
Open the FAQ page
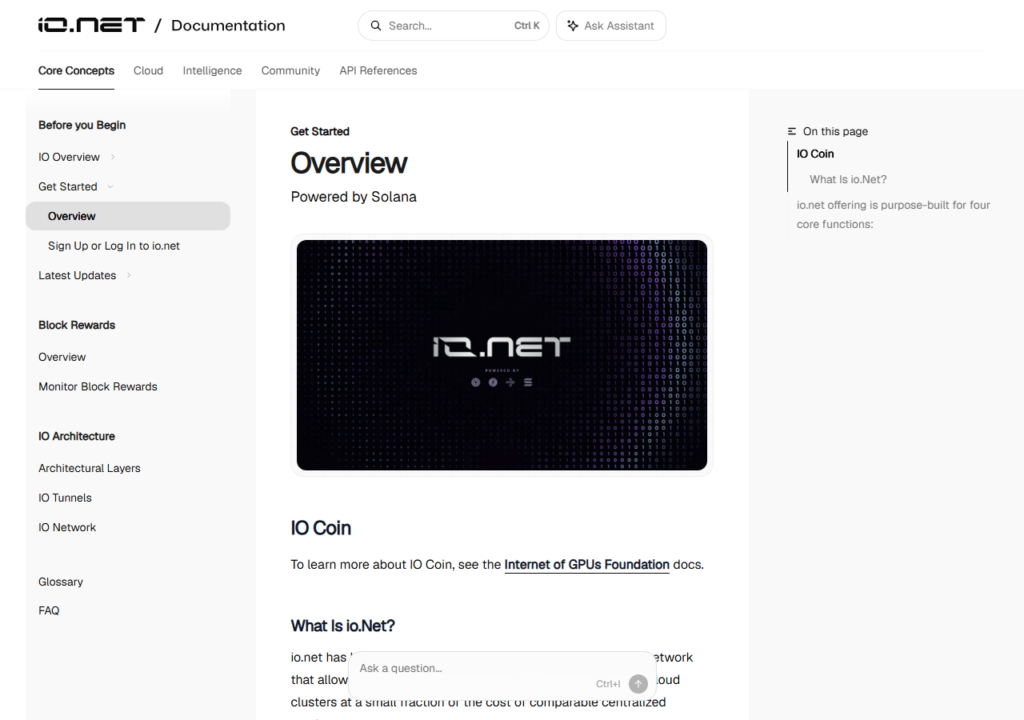tap(49, 610)
